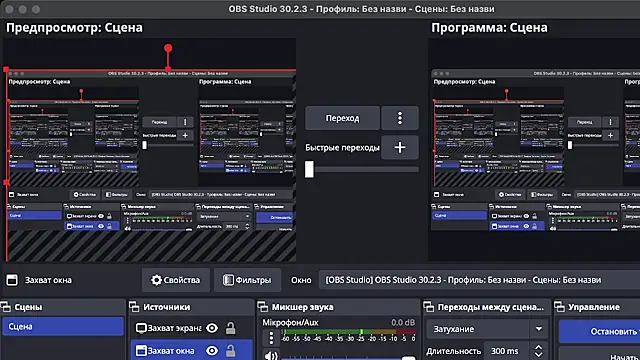The width and height of the screenshot is (640, 360).
Task: Open the Фильтры filters dialog
Action: pyautogui.click(x=247, y=280)
